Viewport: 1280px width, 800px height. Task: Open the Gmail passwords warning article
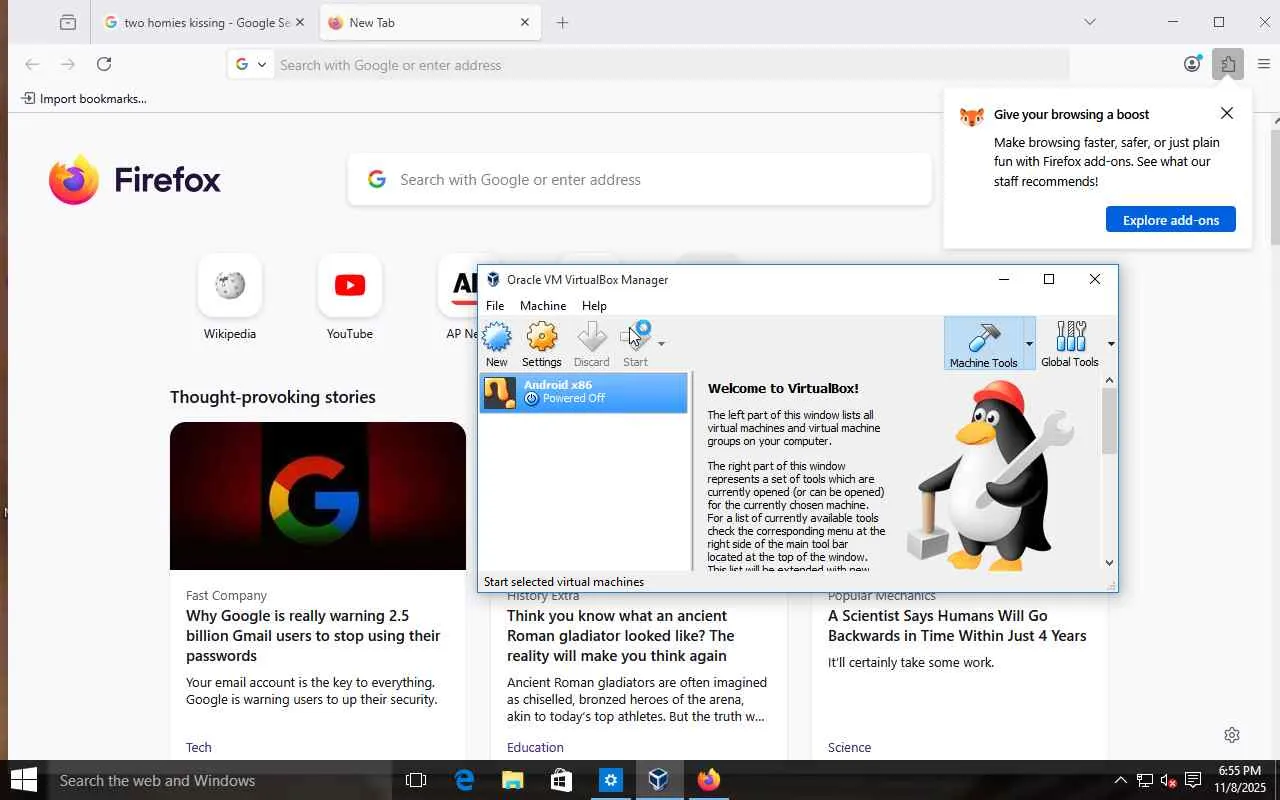tap(313, 636)
